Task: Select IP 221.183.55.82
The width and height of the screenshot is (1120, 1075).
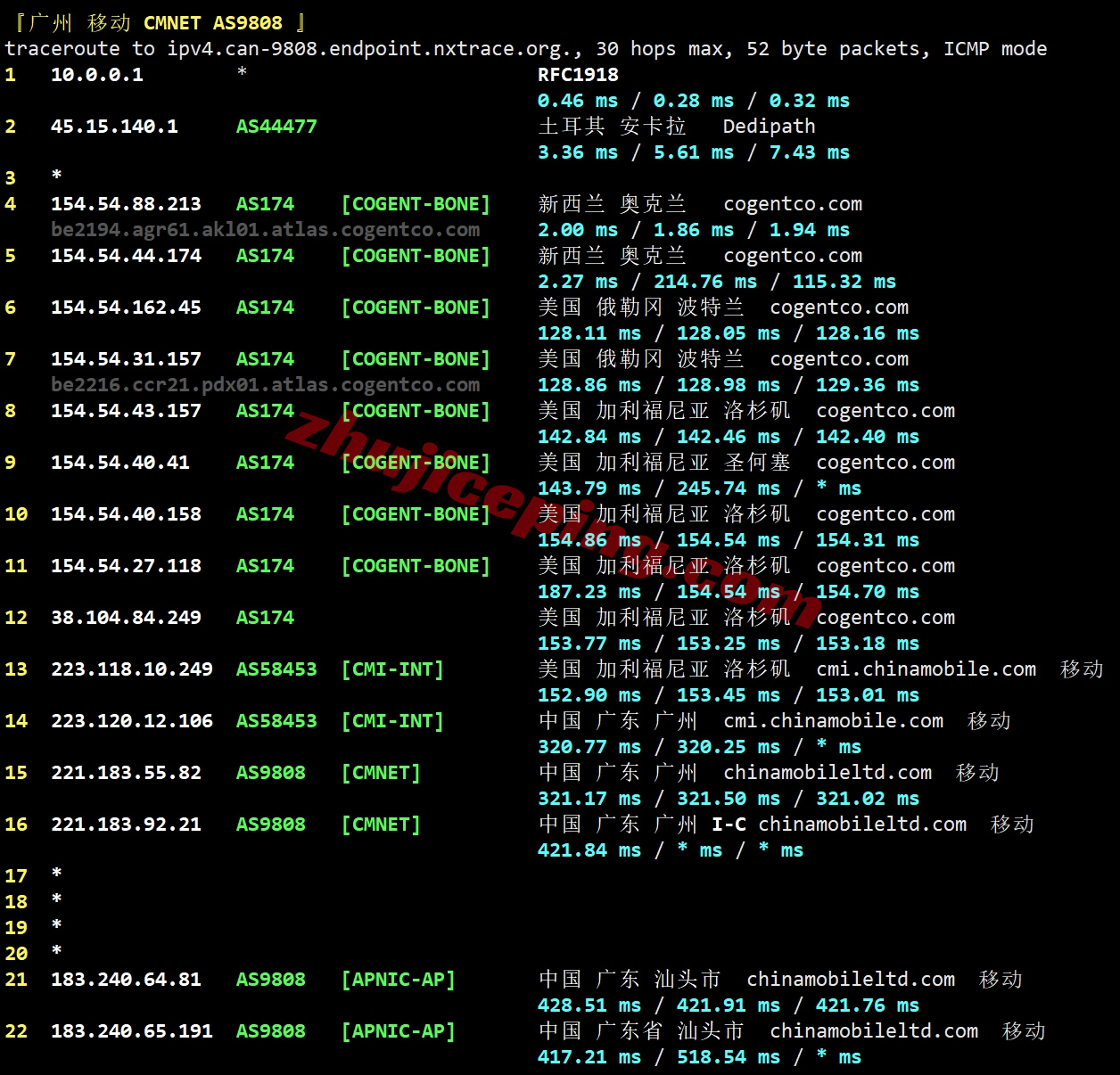Action: click(126, 773)
